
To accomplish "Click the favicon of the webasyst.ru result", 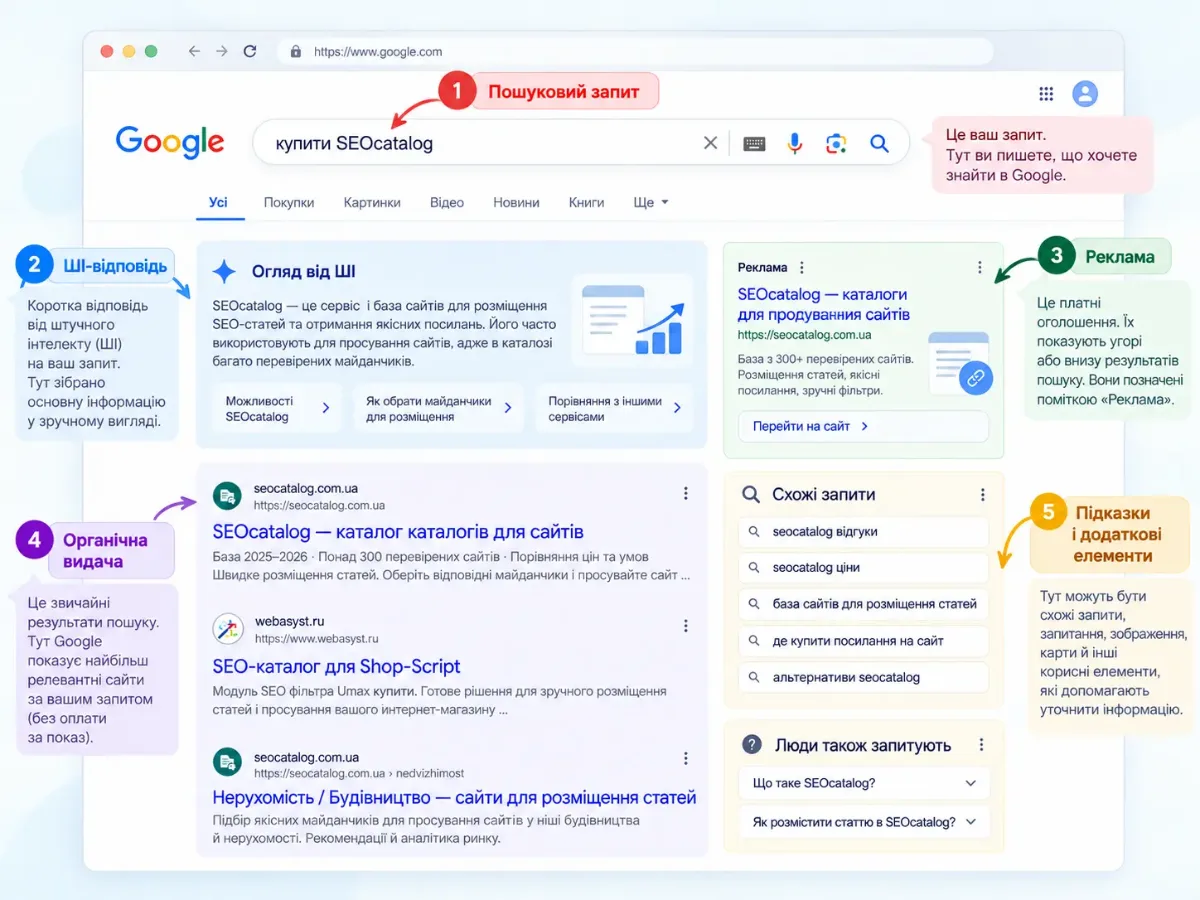I will [x=228, y=629].
